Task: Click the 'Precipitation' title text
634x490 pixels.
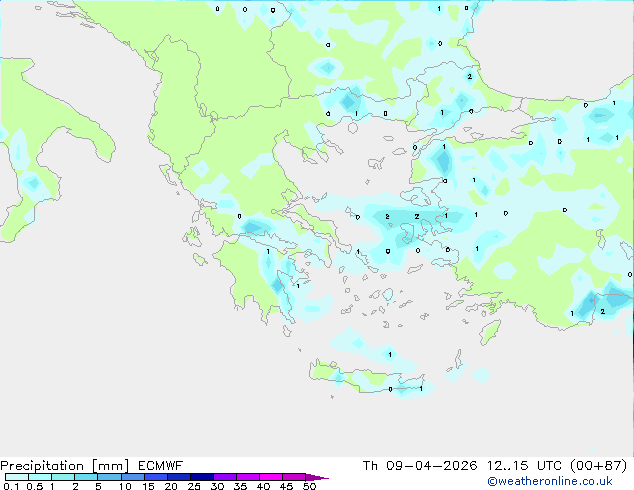Action: tap(42, 466)
